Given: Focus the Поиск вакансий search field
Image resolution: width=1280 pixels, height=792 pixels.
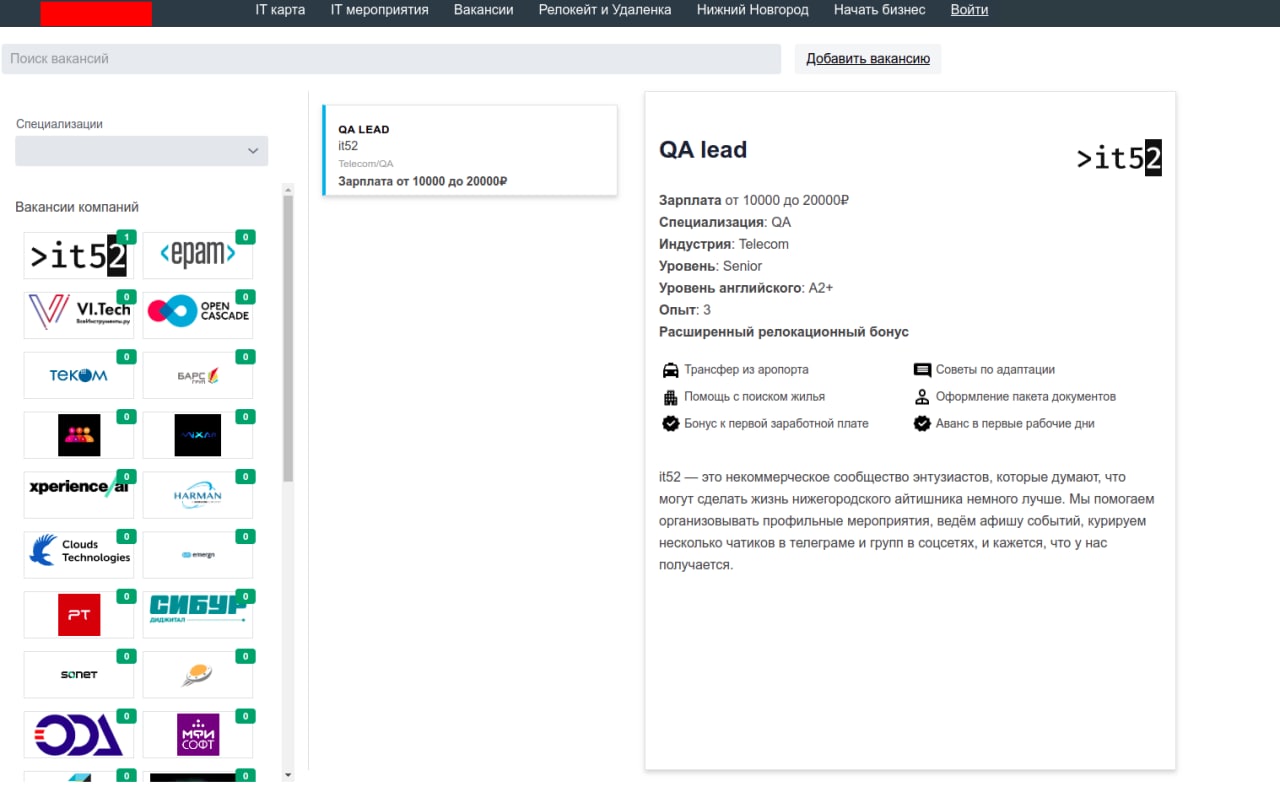Looking at the screenshot, I should (x=391, y=59).
